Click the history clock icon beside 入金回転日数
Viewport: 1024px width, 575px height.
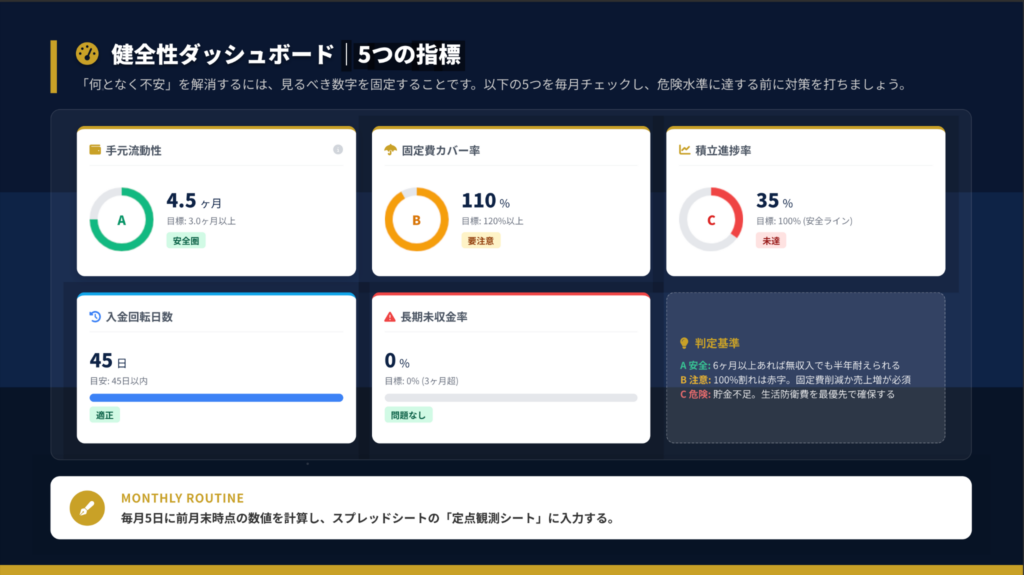(x=95, y=317)
